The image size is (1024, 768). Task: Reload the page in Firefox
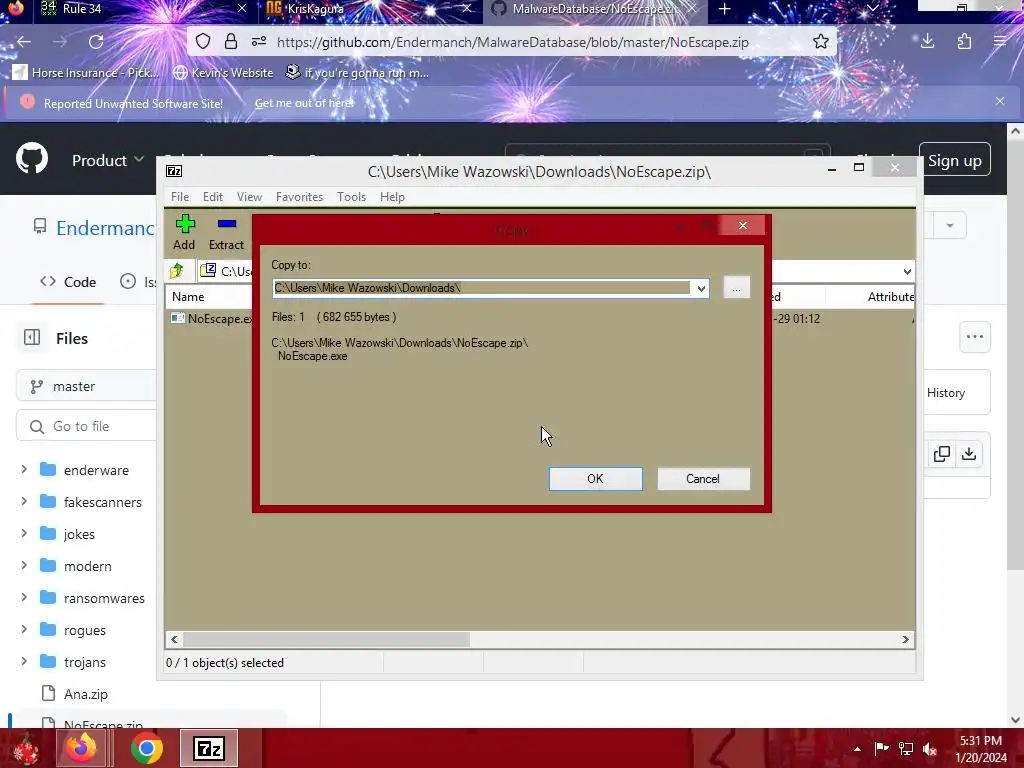click(96, 42)
